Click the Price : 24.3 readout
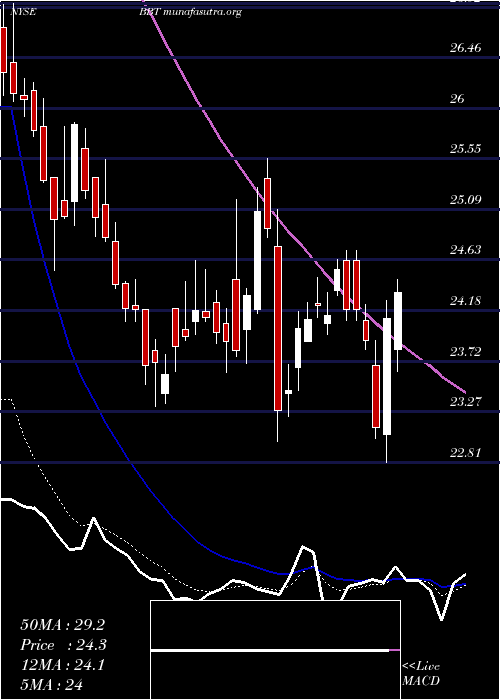500x700 pixels. click(64, 645)
